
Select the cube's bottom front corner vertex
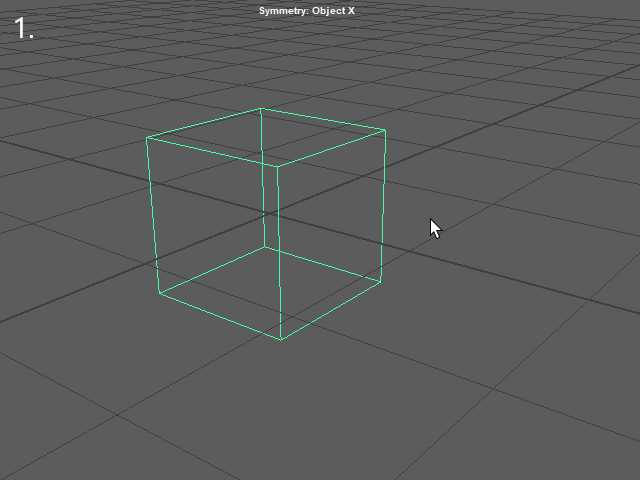(x=281, y=339)
